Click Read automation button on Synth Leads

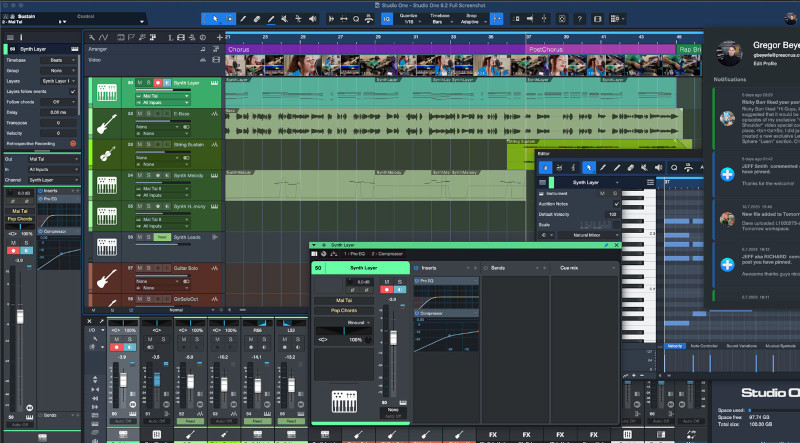[162, 237]
